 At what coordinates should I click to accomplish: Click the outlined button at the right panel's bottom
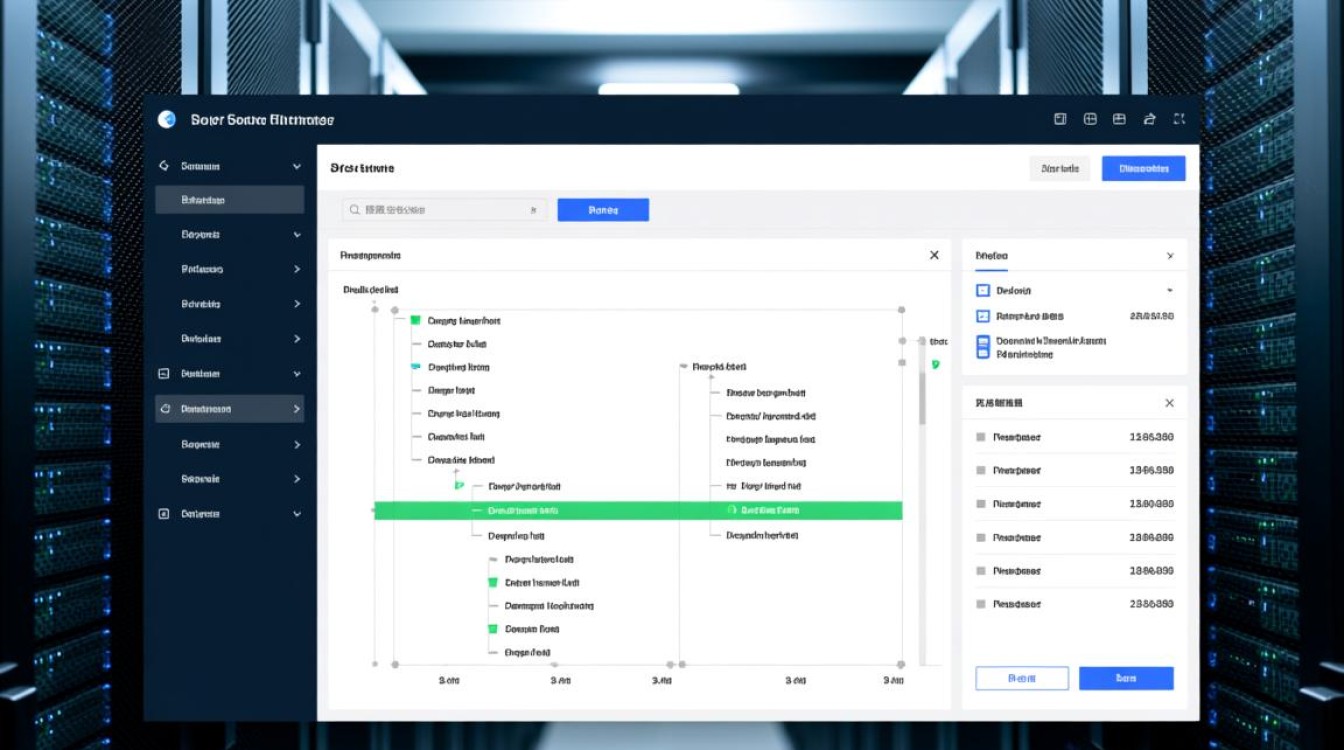click(x=1021, y=678)
